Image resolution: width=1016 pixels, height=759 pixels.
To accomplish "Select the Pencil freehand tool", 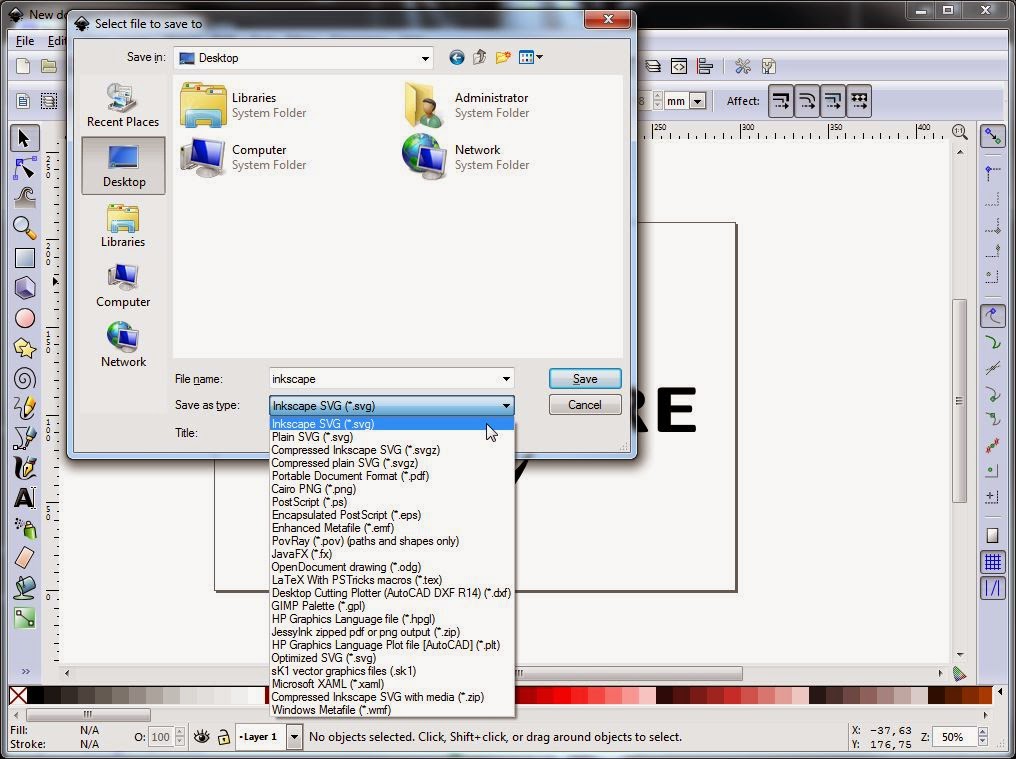I will 25,408.
